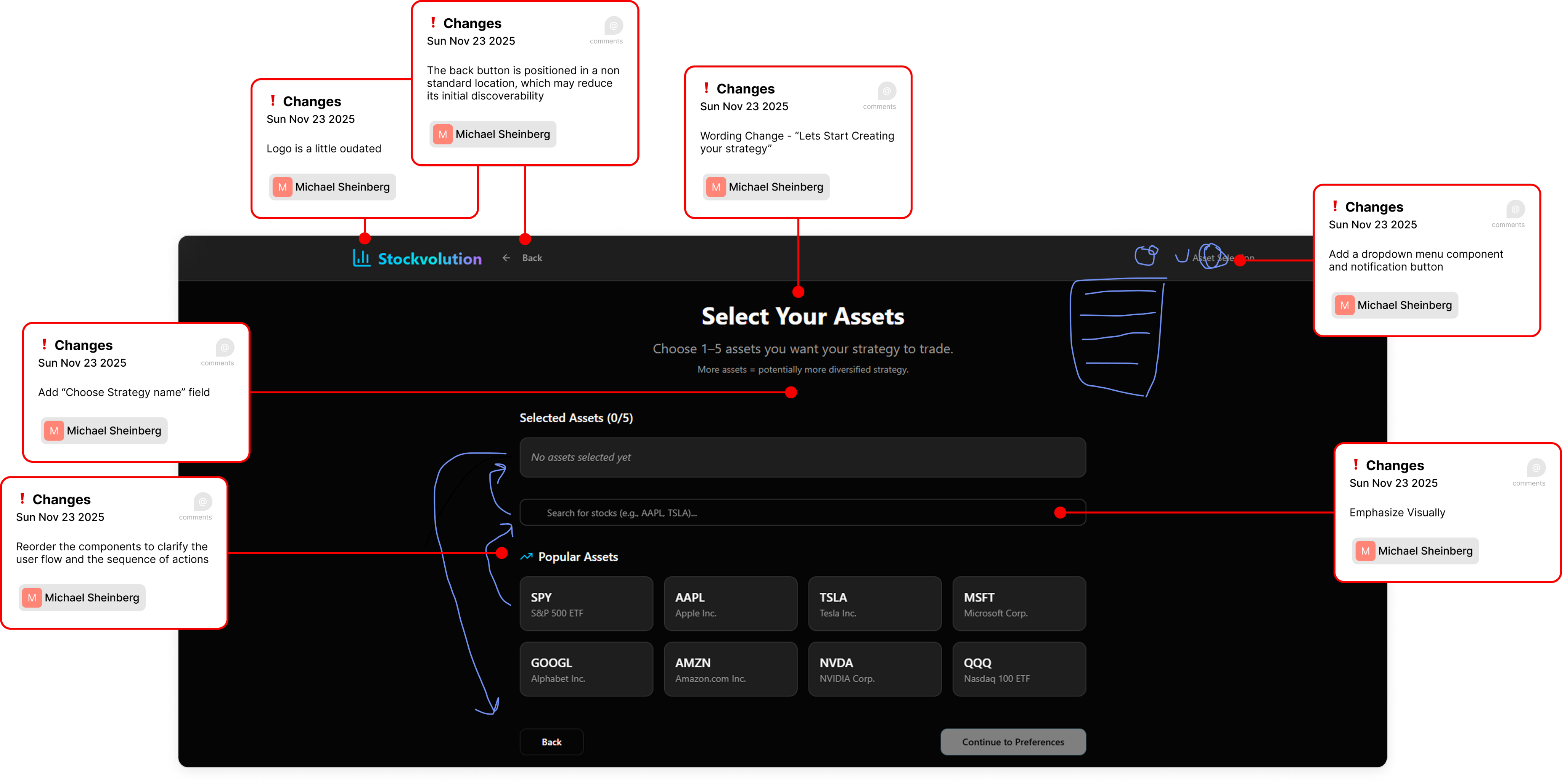Click Continue to Preferences button

tap(1012, 742)
